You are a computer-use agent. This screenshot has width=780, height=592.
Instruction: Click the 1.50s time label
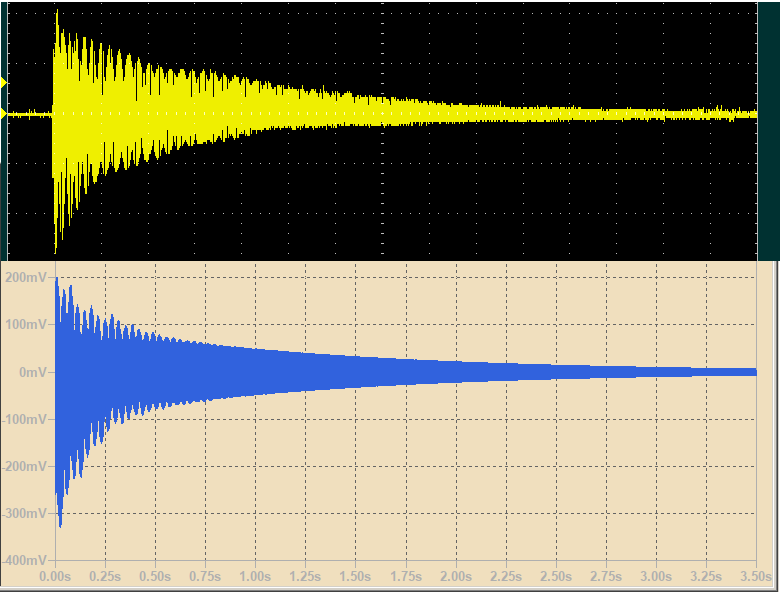coord(355,577)
